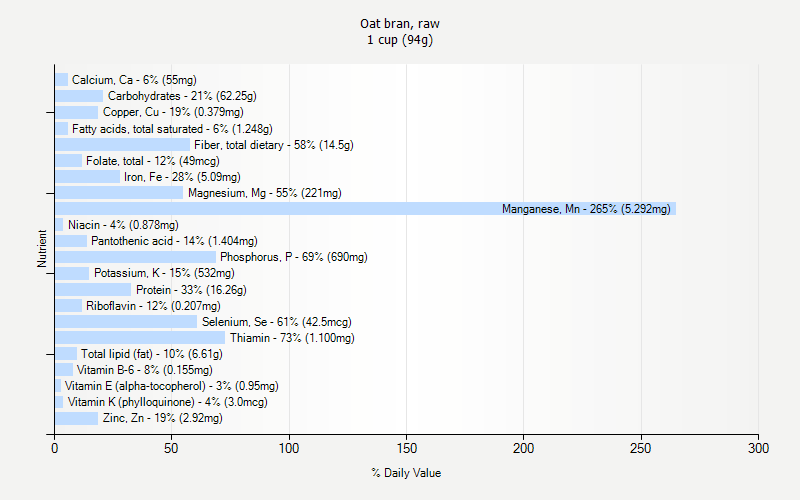Click the Thiamin bar in the chart

pyautogui.click(x=140, y=338)
